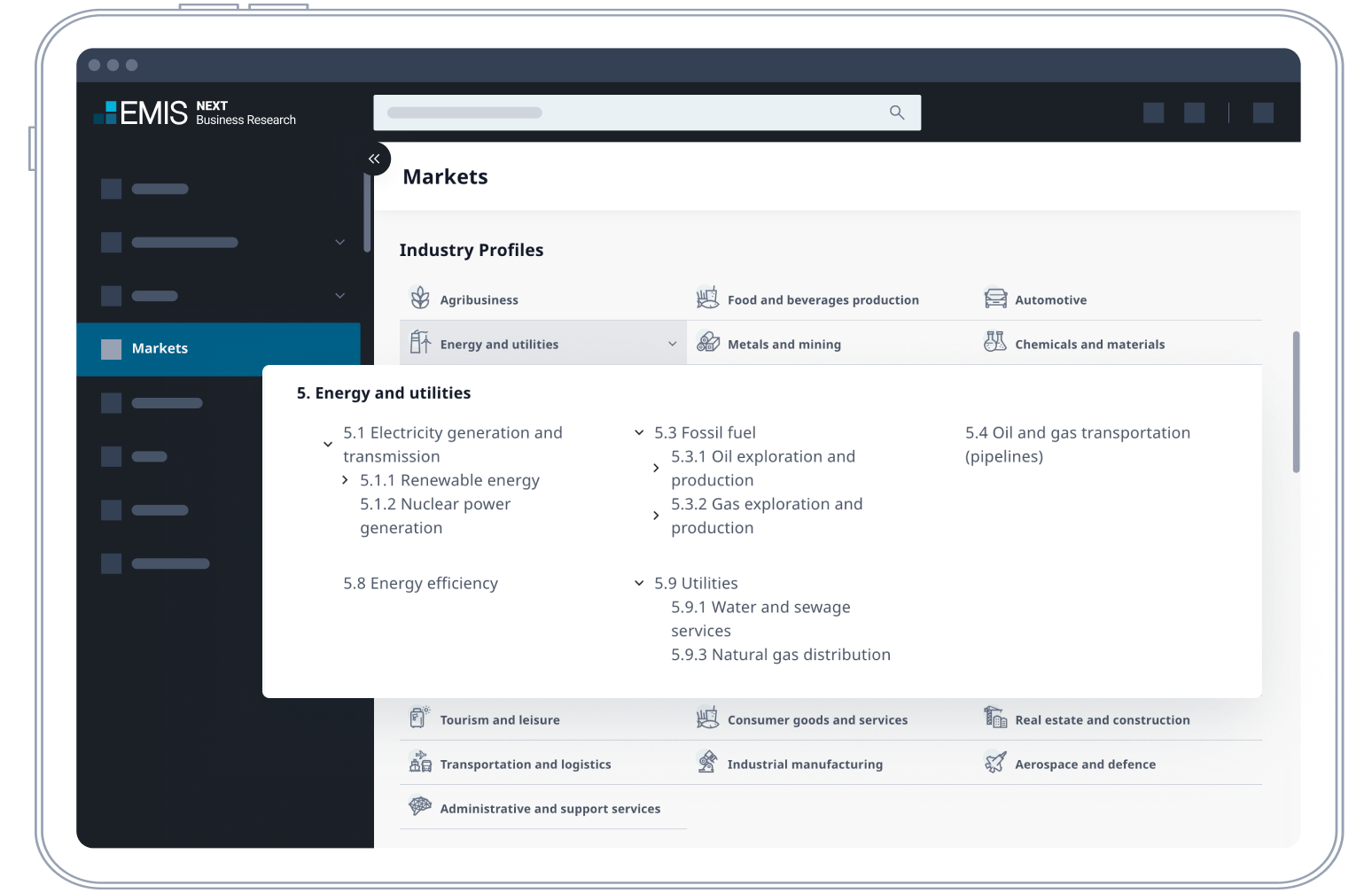Click the search magnifier icon
Image resolution: width=1372 pixels, height=893 pixels.
pos(897,113)
